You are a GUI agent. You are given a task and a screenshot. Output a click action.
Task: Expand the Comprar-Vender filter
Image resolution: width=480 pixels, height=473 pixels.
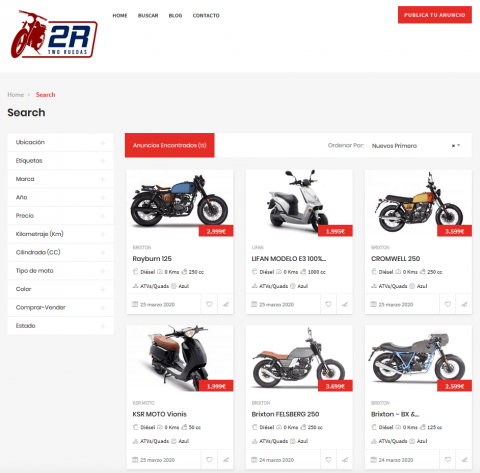(x=61, y=307)
